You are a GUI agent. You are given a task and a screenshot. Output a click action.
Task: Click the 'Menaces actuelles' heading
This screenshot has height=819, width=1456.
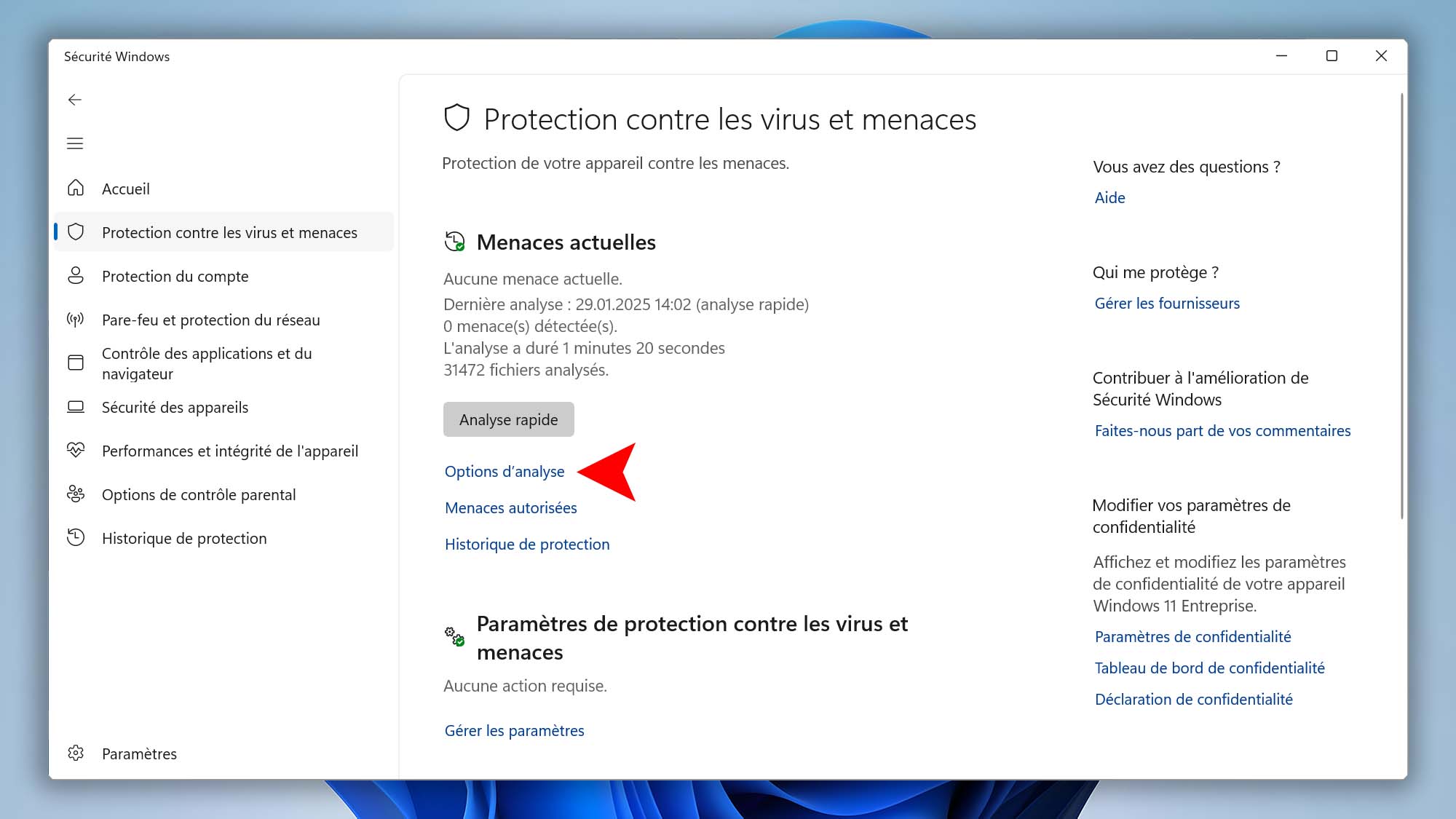tap(566, 242)
